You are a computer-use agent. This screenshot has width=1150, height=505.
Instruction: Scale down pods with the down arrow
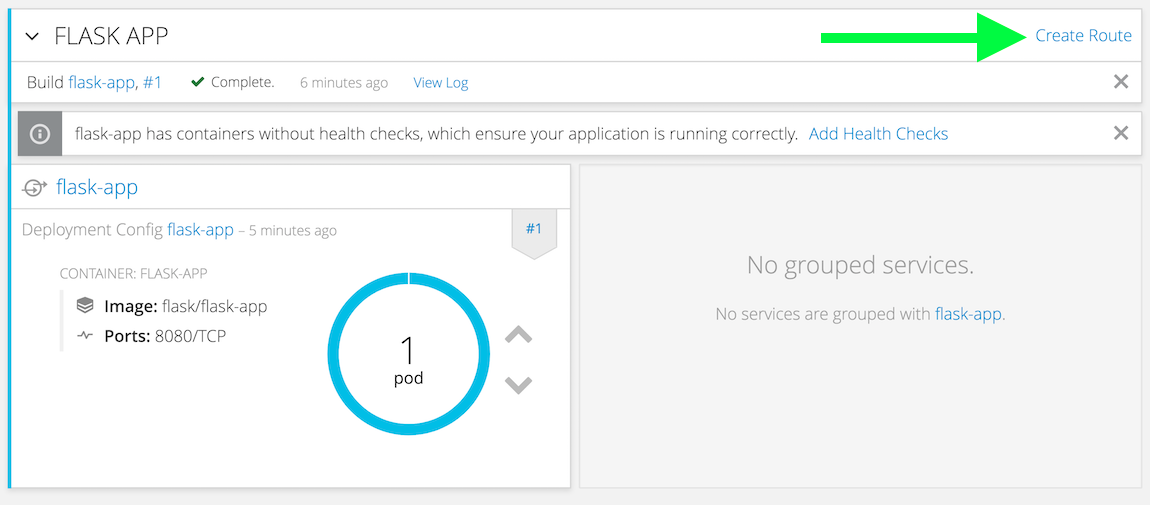click(x=519, y=385)
